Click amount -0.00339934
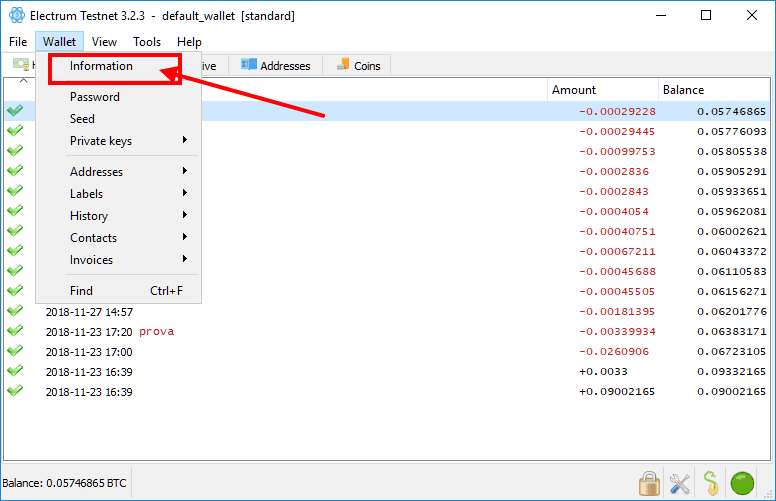 (617, 331)
